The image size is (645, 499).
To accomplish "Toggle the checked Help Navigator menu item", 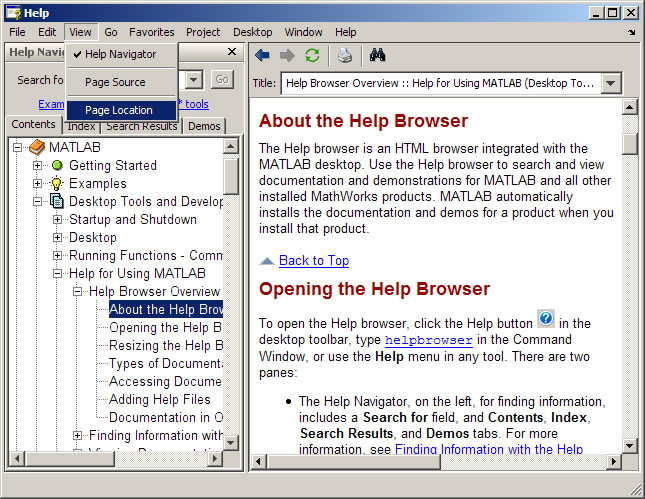I will tap(121, 54).
